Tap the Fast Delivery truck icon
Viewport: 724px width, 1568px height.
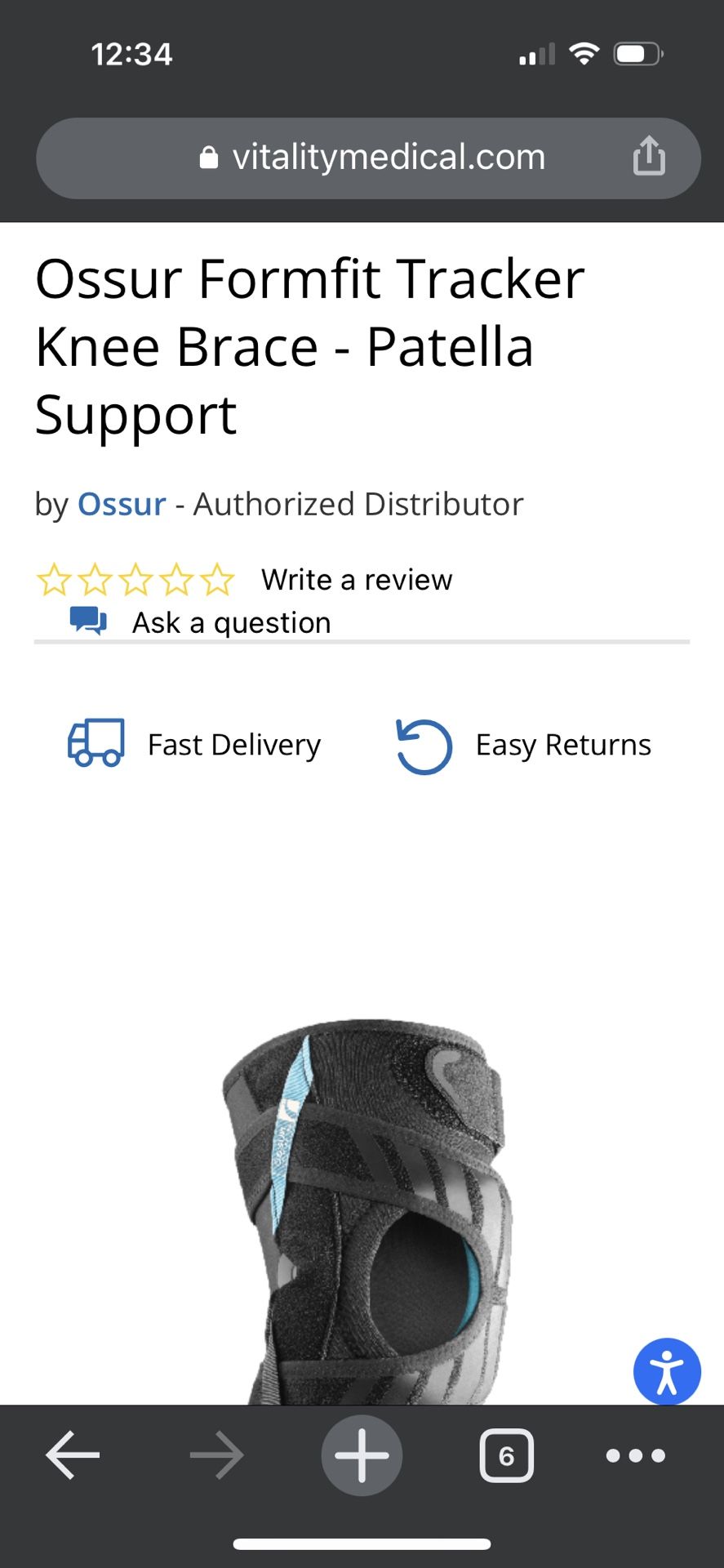(96, 742)
